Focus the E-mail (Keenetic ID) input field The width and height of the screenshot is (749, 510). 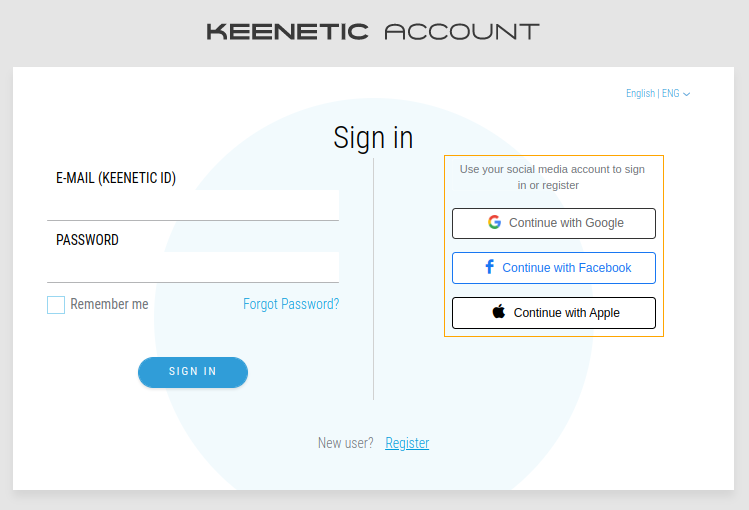pos(193,205)
